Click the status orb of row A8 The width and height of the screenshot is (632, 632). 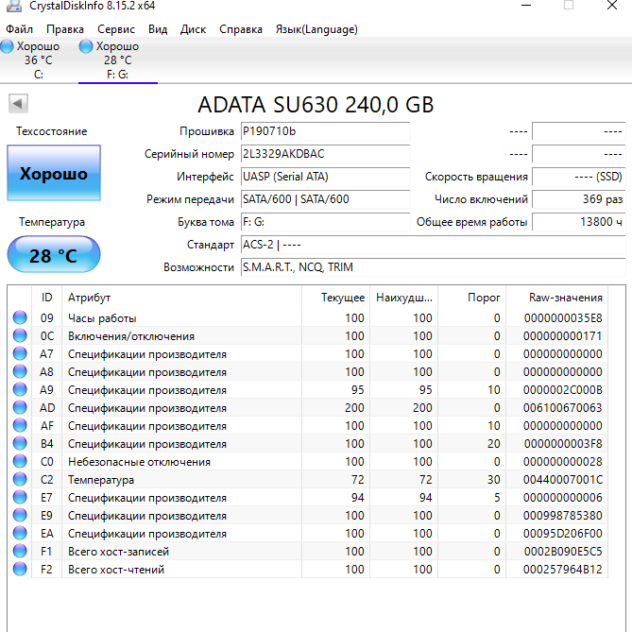[x=20, y=372]
